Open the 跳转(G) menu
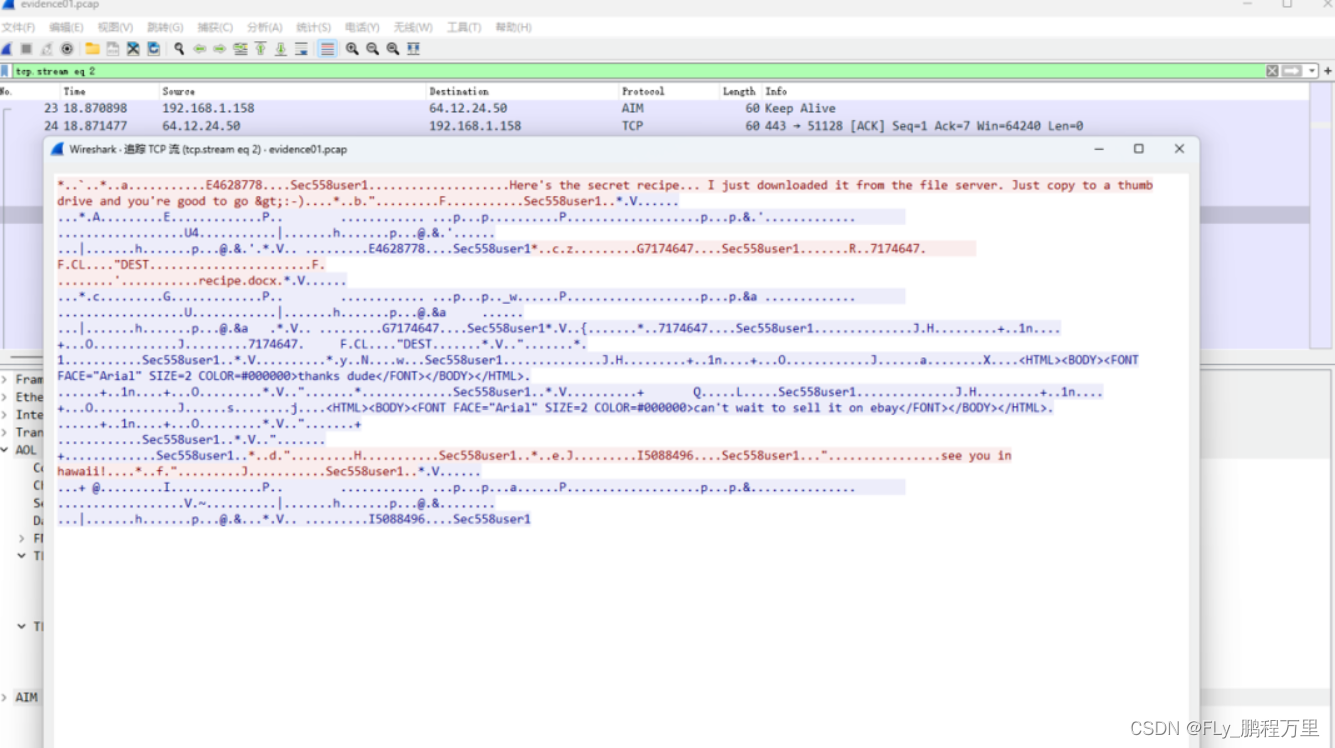Image resolution: width=1335 pixels, height=748 pixels. [165, 27]
